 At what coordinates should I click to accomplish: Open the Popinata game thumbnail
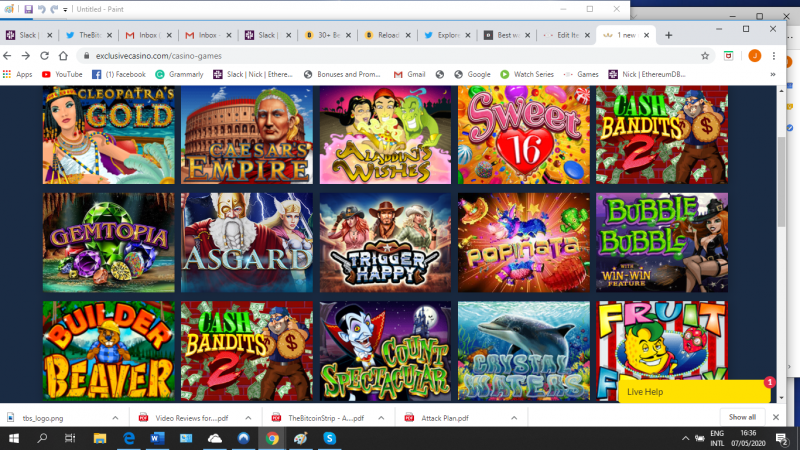pyautogui.click(x=523, y=242)
